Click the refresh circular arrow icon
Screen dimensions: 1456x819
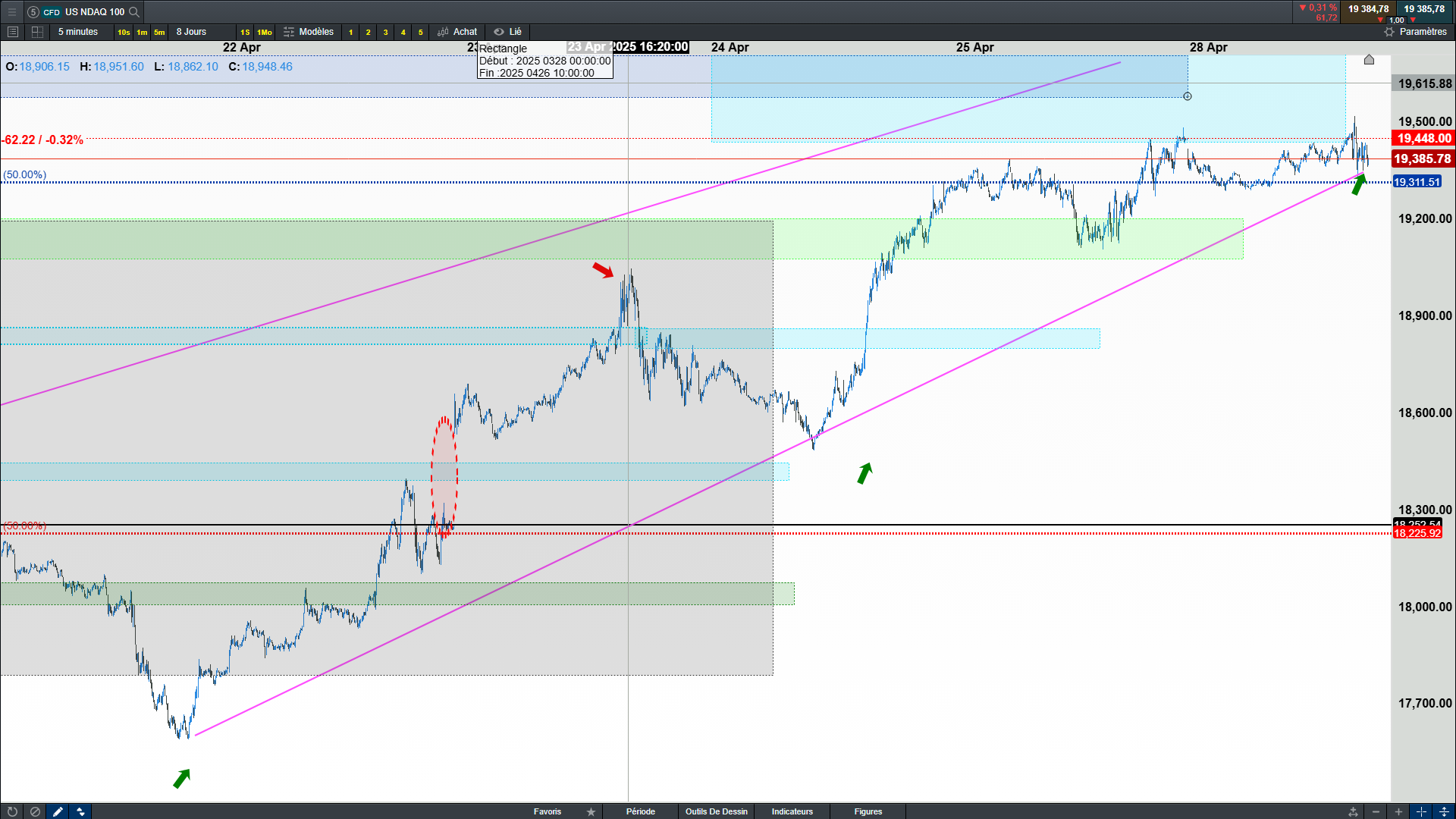pos(12,811)
